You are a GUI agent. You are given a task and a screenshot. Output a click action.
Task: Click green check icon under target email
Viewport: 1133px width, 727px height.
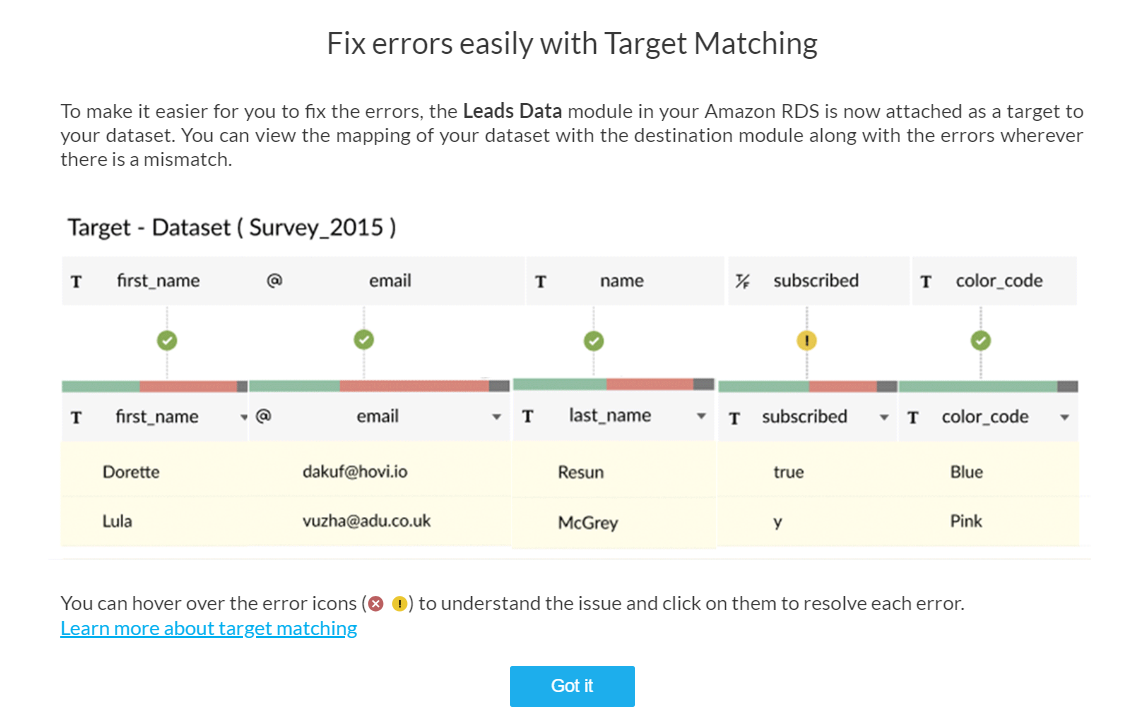[x=363, y=340]
